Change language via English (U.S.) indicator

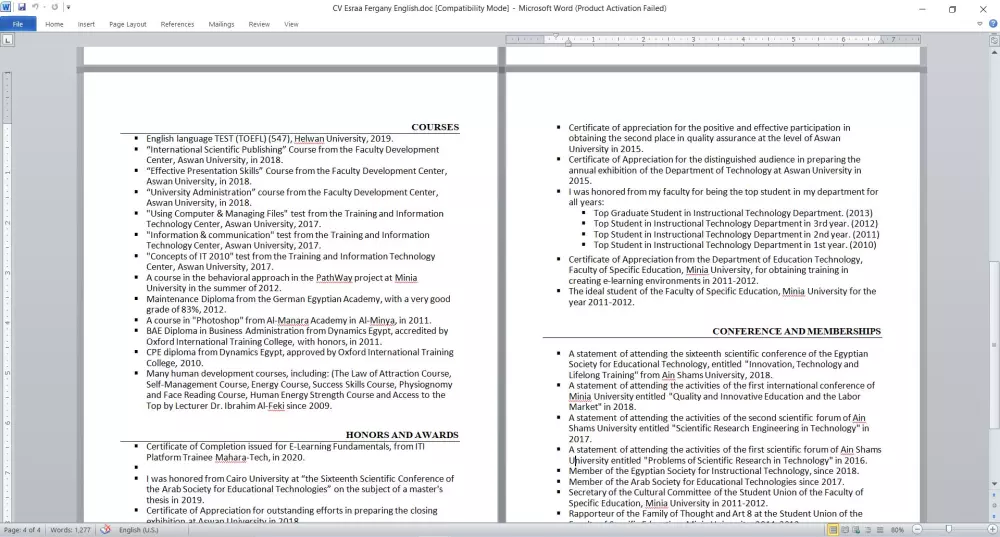(138, 530)
